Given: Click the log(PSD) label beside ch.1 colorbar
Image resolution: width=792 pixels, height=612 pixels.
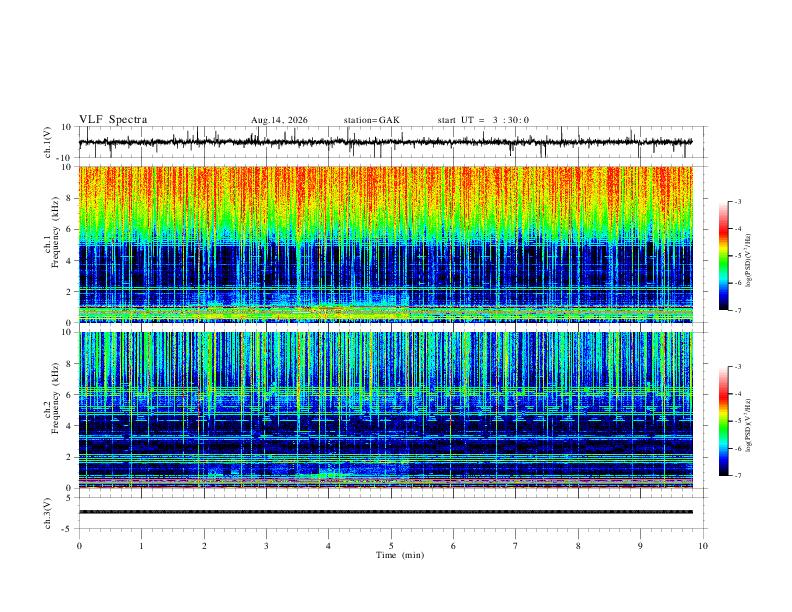Looking at the screenshot, I should pyautogui.click(x=748, y=261).
